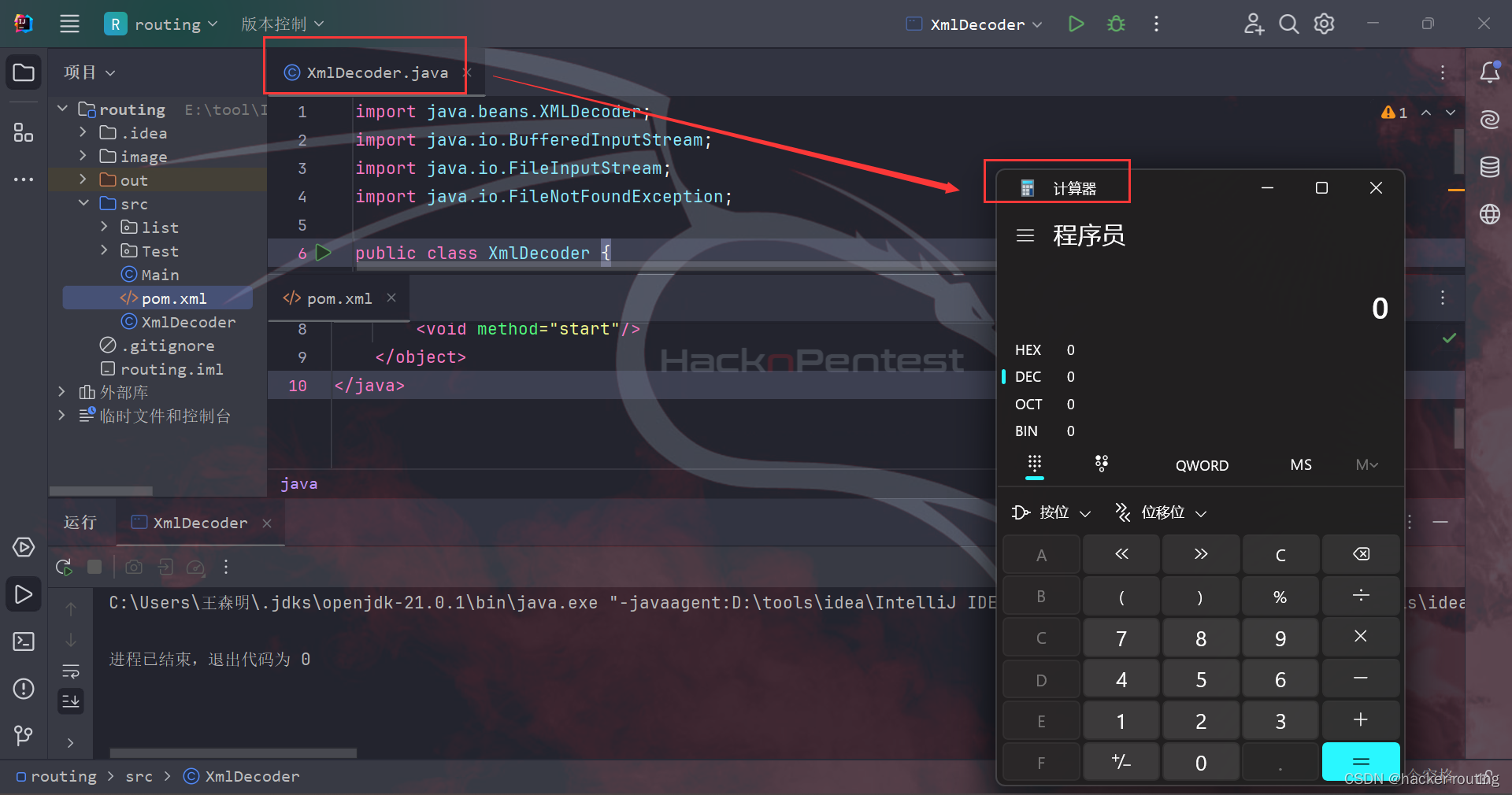Image resolution: width=1512 pixels, height=795 pixels.
Task: Open the IntelliJ main hamburger menu
Action: point(69,24)
